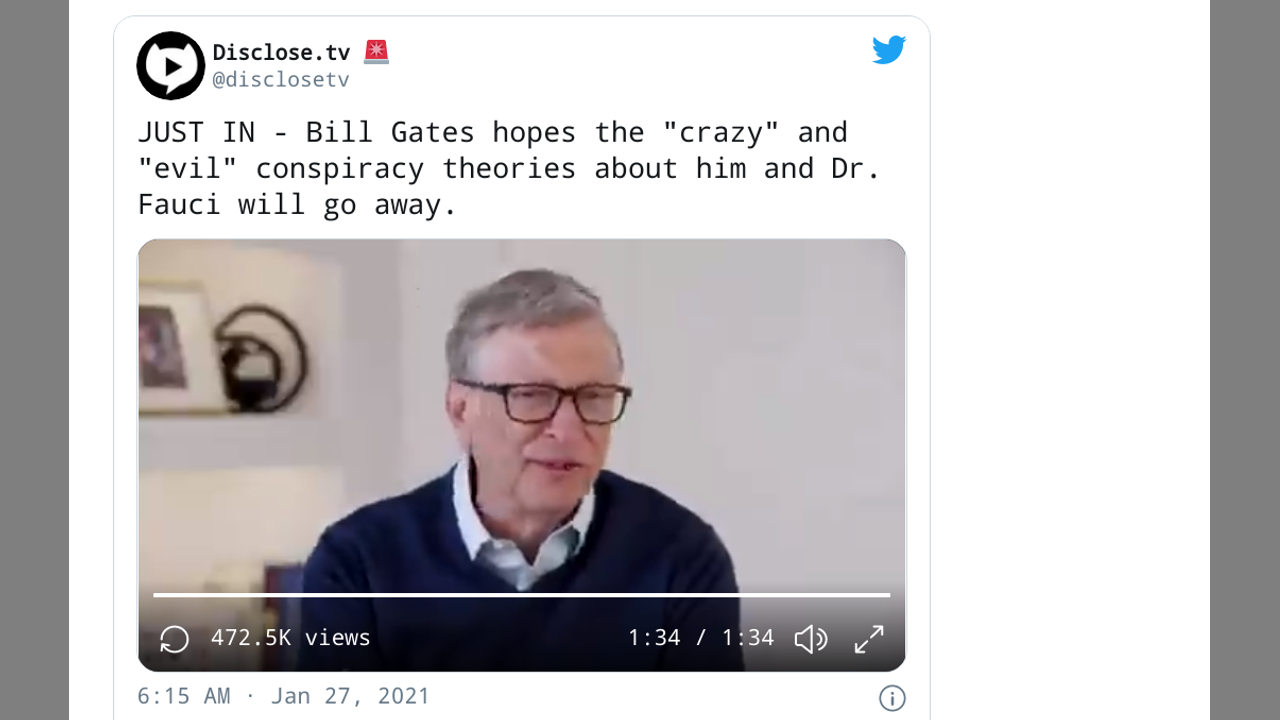Click the 472.5K views counter
The height and width of the screenshot is (720, 1280).
pos(290,638)
